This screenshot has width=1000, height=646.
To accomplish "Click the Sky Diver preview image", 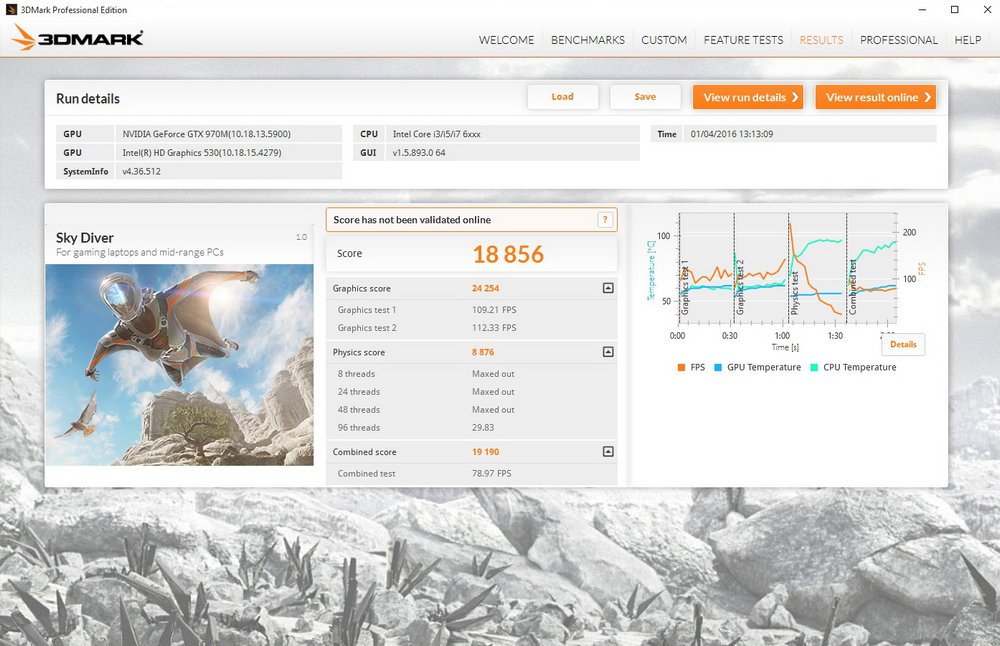I will click(x=179, y=364).
